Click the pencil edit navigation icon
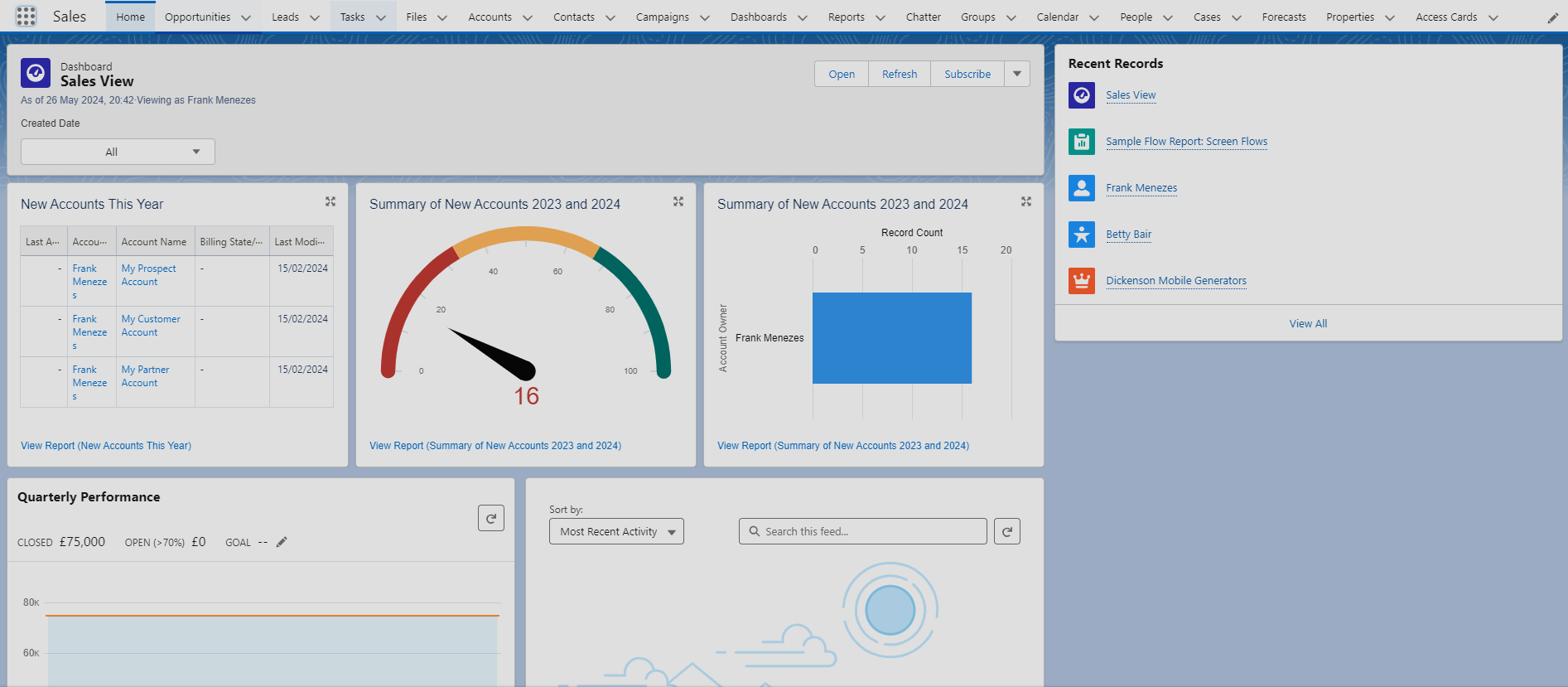1568x687 pixels. tap(1552, 17)
